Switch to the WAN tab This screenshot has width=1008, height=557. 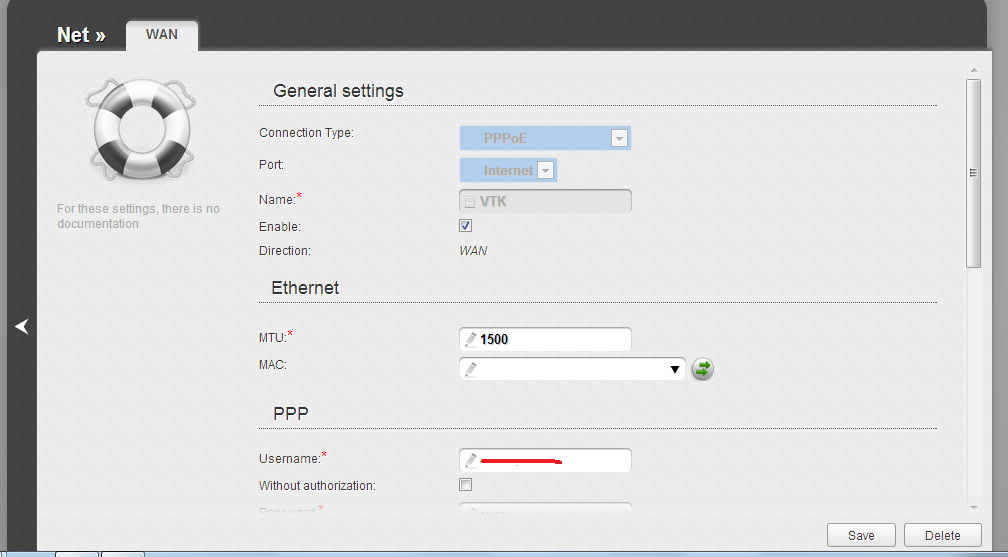tap(162, 34)
